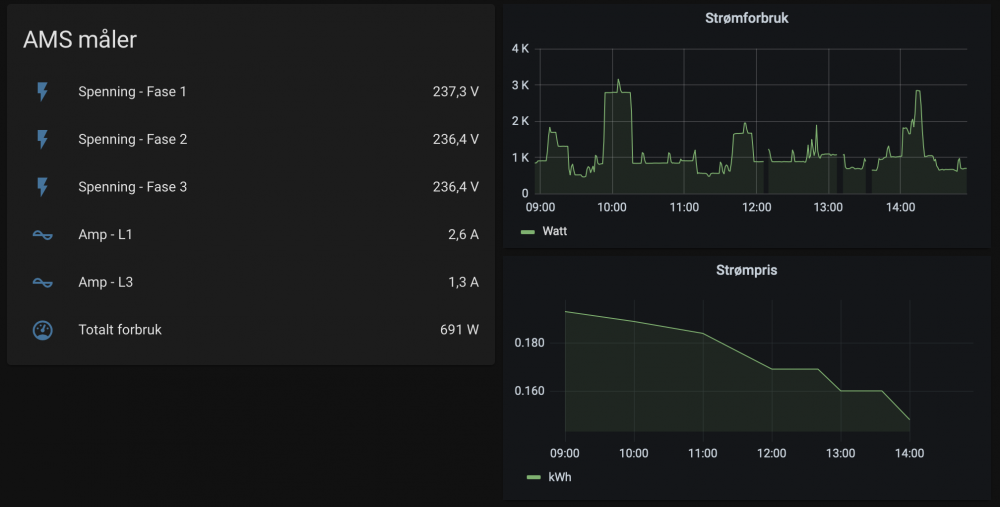Open the Spenning - Fase 2 entity details
Viewport: 1000px width, 507px height.
[x=132, y=140]
